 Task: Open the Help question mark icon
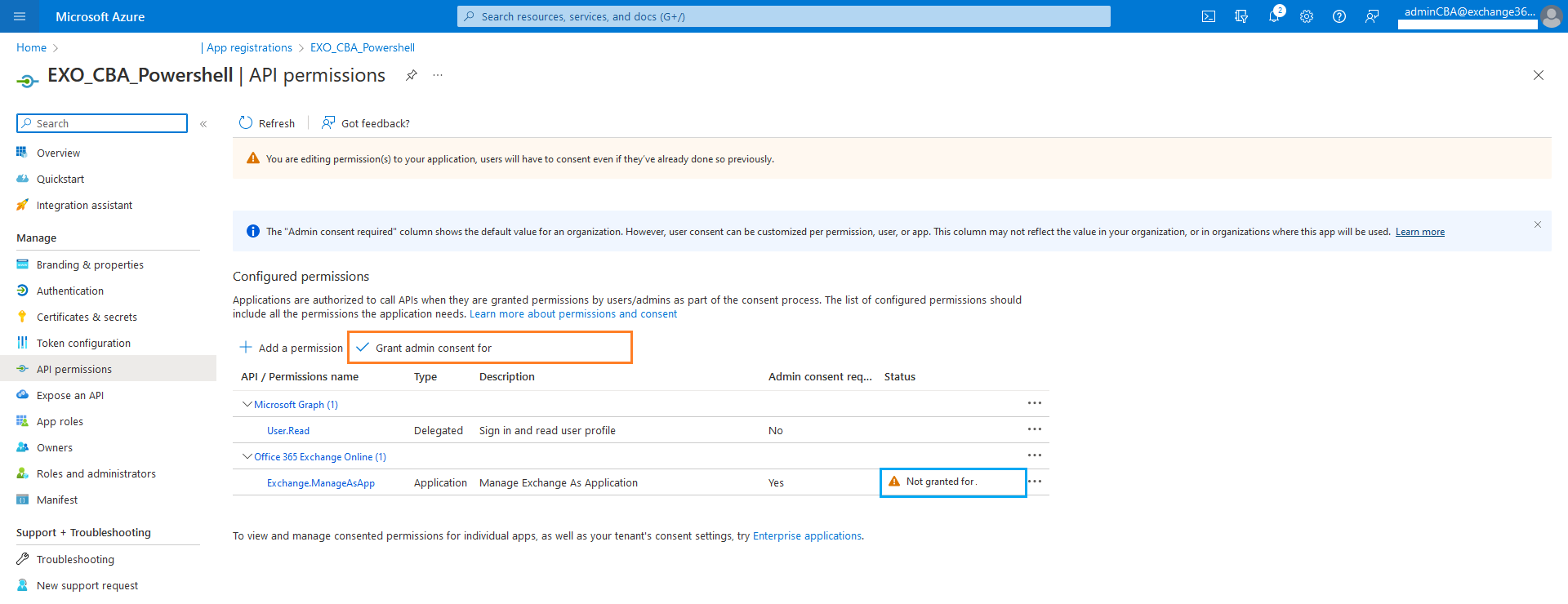point(1339,16)
